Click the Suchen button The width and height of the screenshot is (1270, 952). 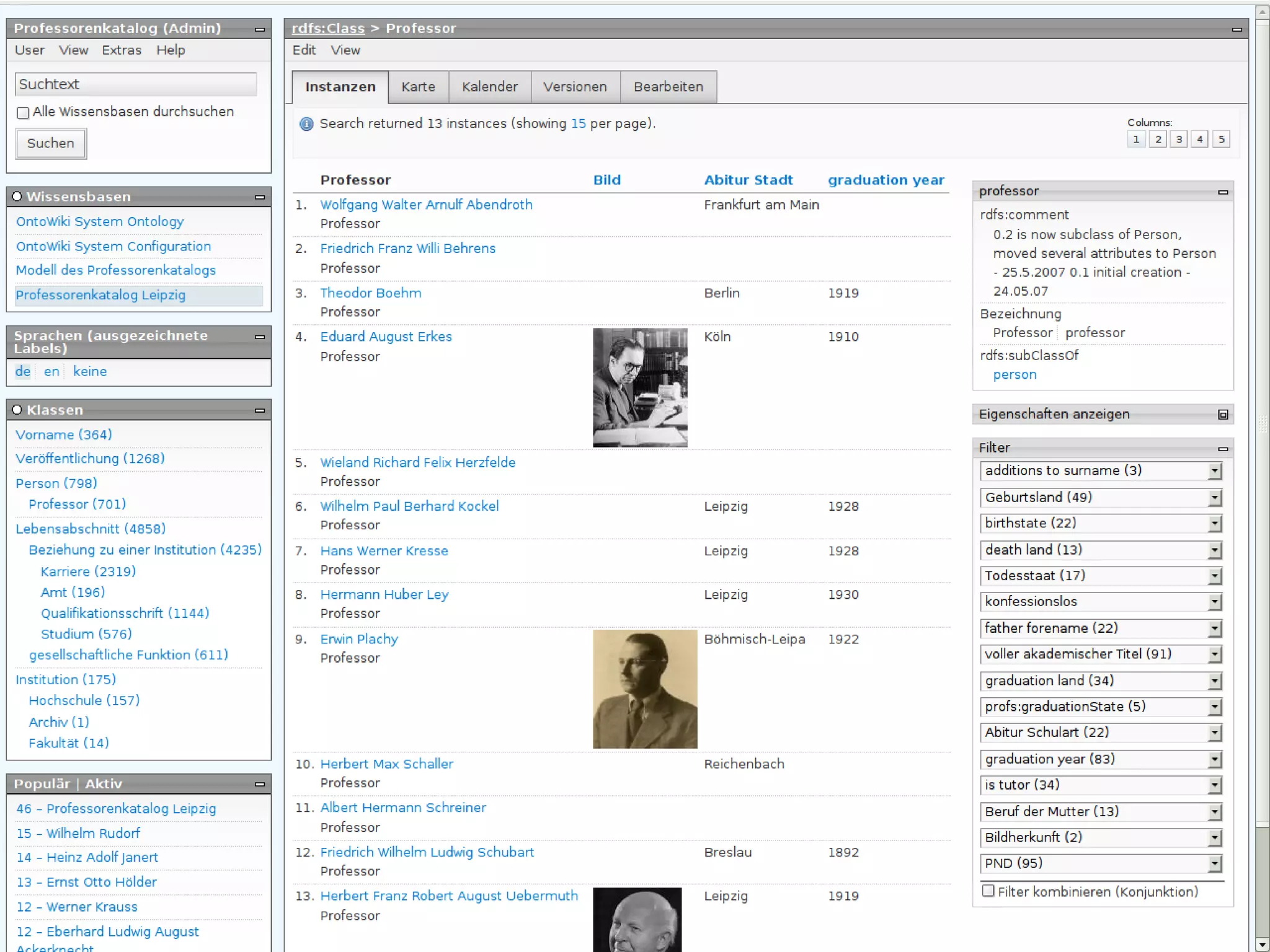coord(51,144)
